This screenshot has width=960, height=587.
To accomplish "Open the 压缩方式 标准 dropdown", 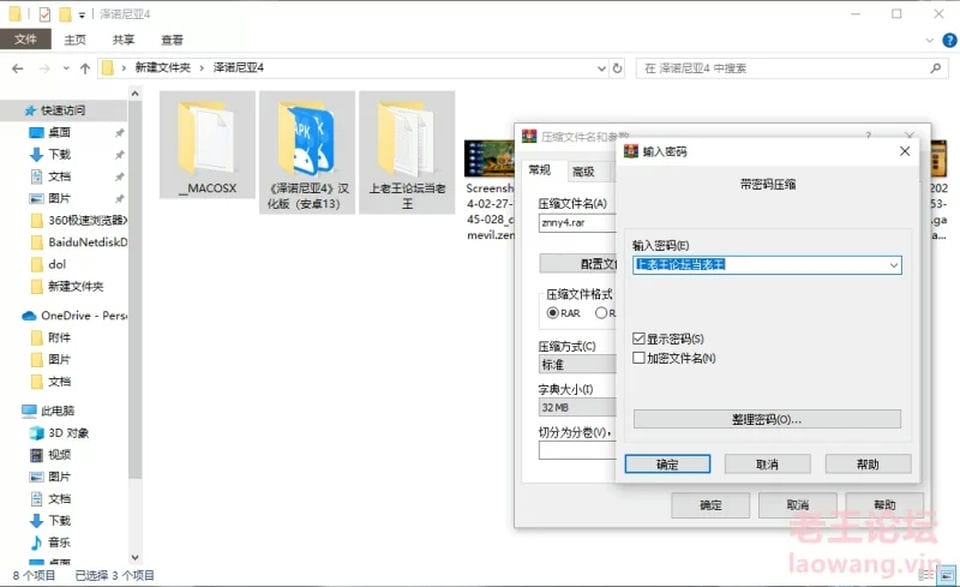I will click(x=577, y=365).
